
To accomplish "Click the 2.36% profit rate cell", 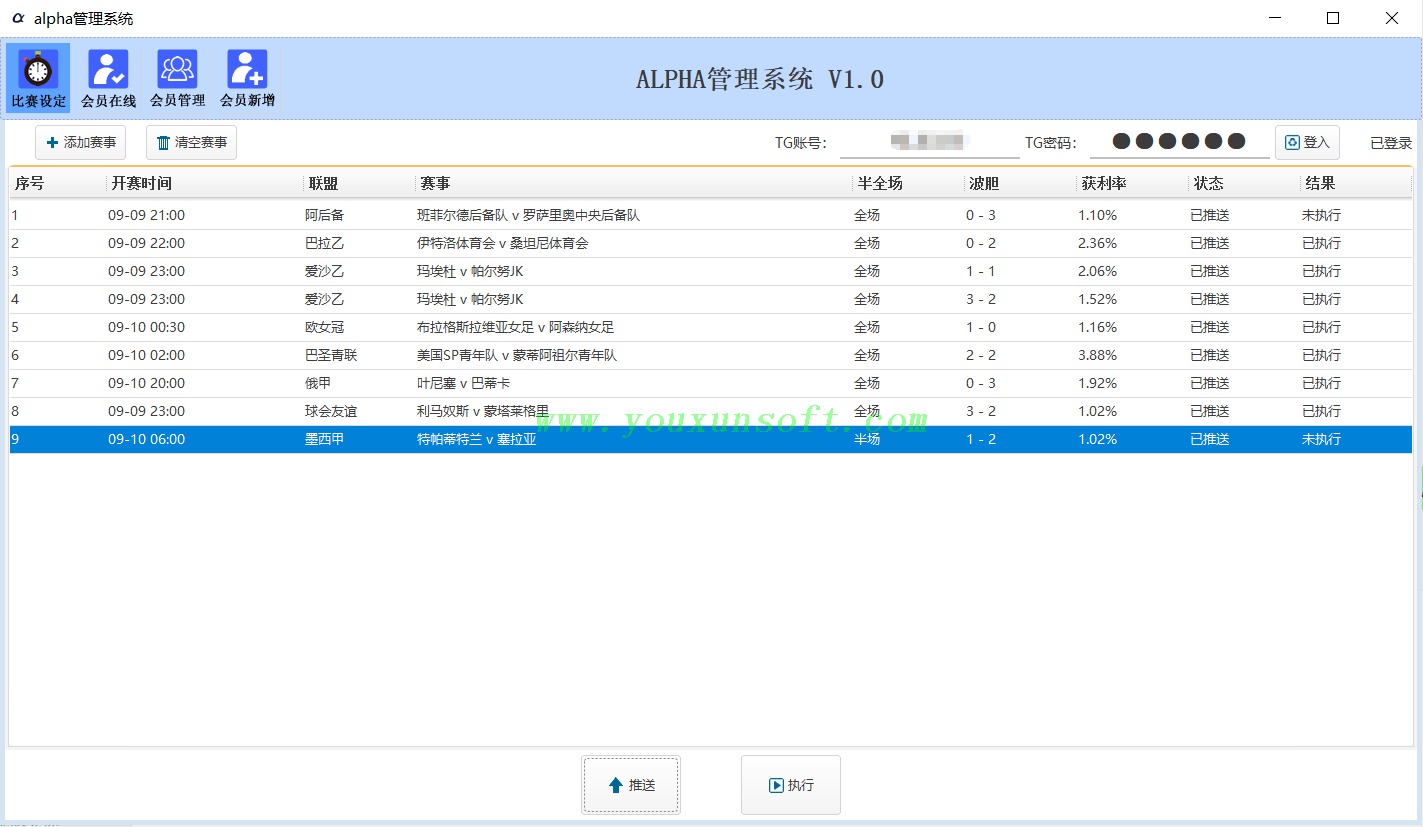I will pos(1097,243).
